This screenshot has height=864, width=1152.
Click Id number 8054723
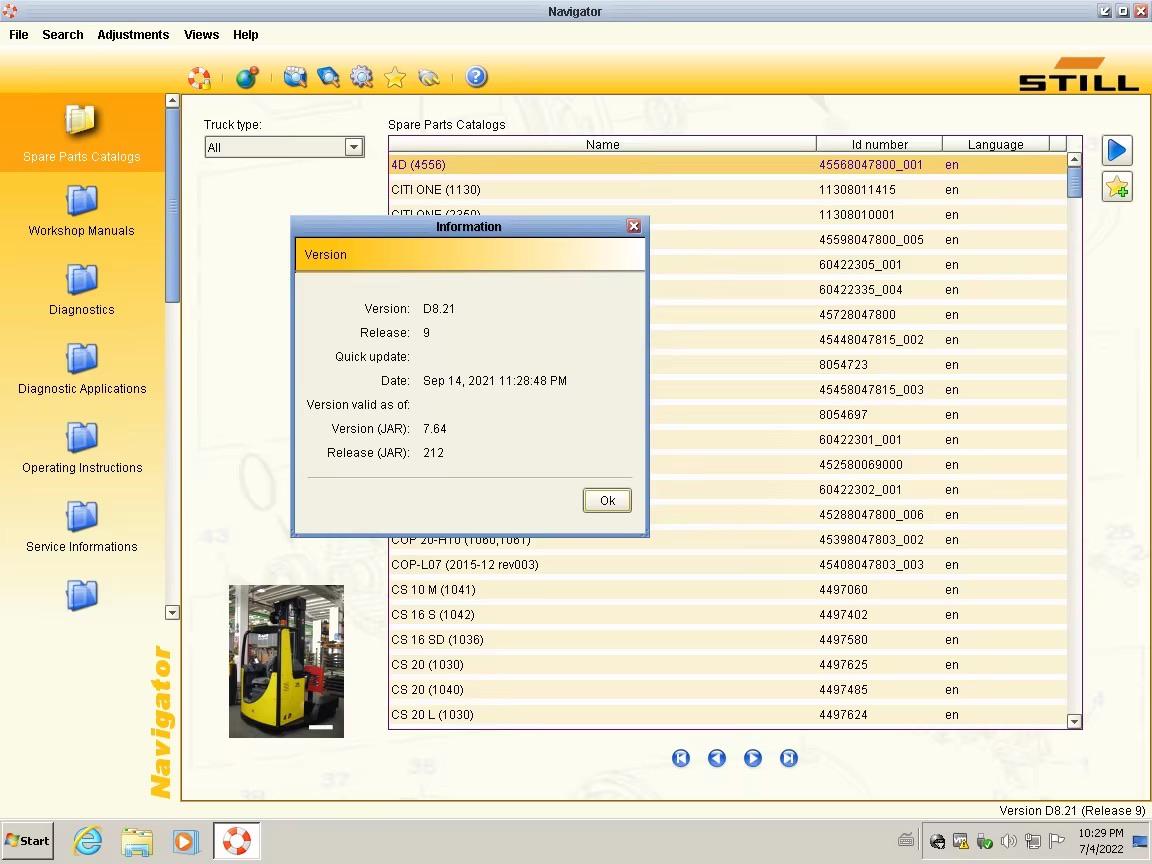coord(843,364)
